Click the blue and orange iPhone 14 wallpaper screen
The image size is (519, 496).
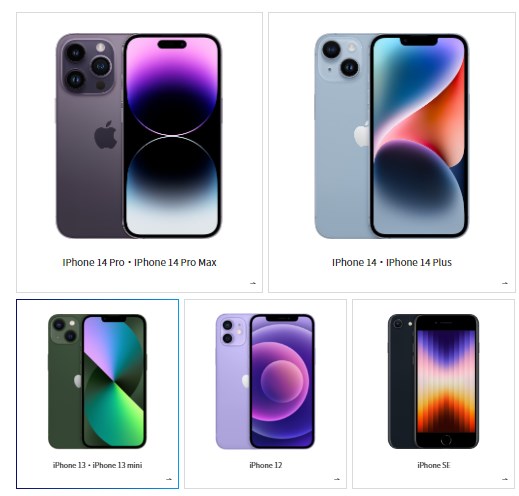pyautogui.click(x=419, y=136)
